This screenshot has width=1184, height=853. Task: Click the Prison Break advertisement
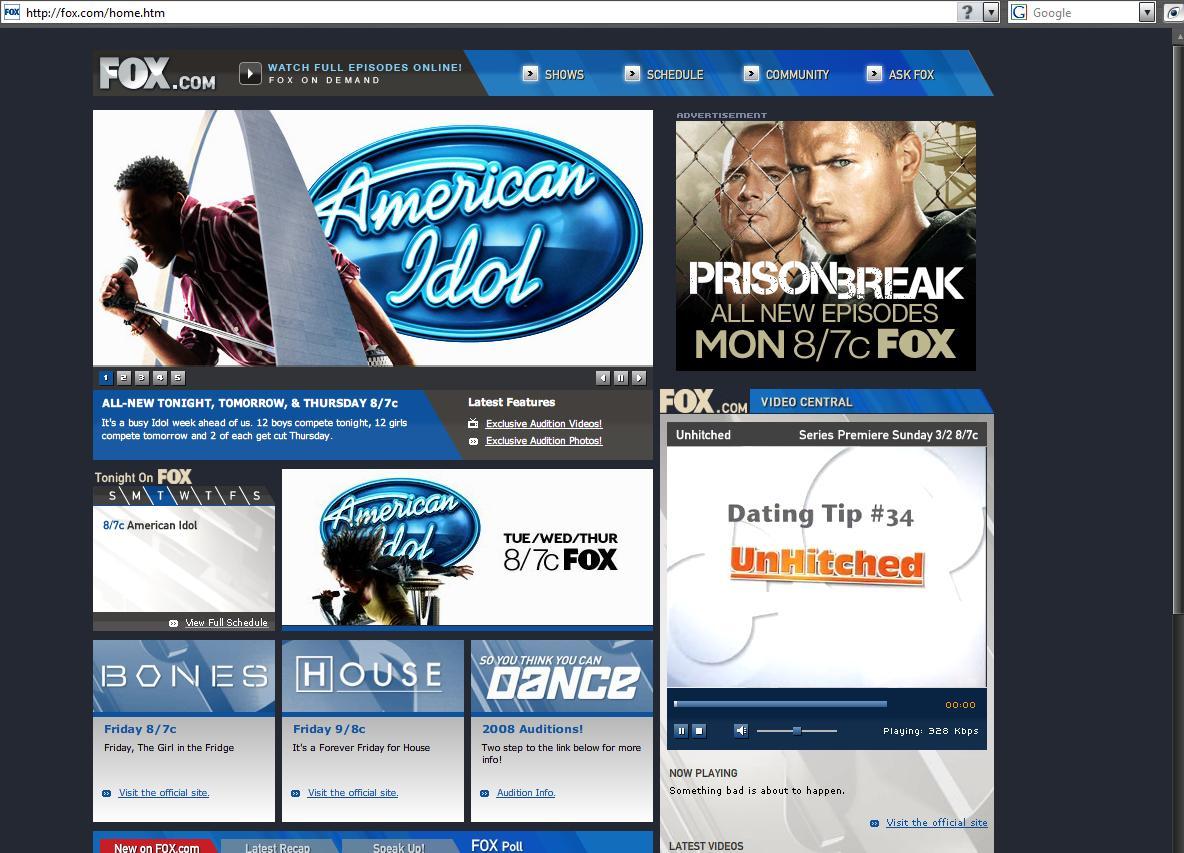(825, 245)
